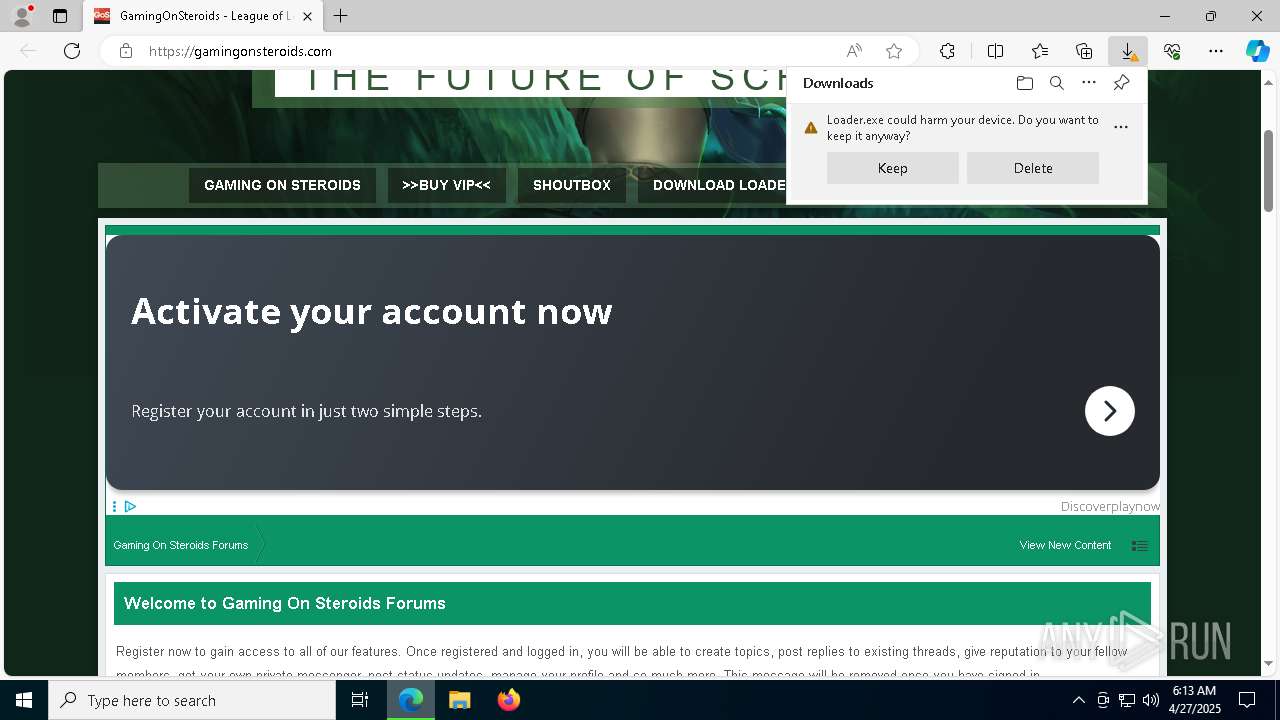This screenshot has width=1280, height=720.
Task: Open the forum list menu icon
Action: (x=1139, y=545)
